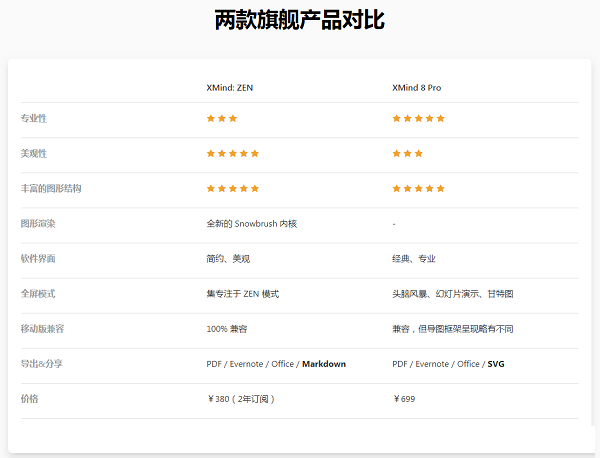600x458 pixels.
Task: Click the 图形渲染 row label
Action: point(38,223)
